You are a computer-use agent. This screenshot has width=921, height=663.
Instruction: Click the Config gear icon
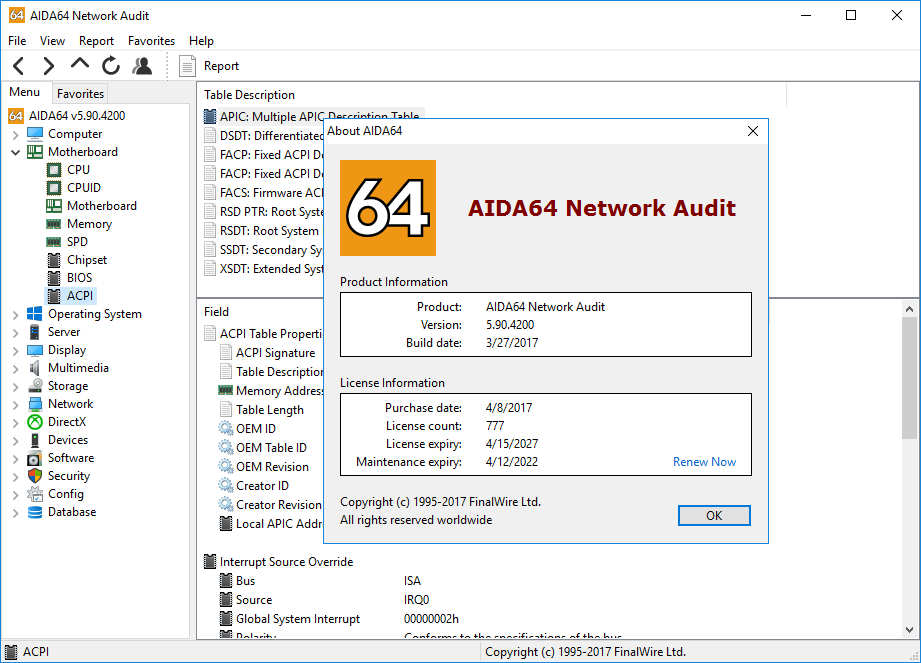(35, 494)
